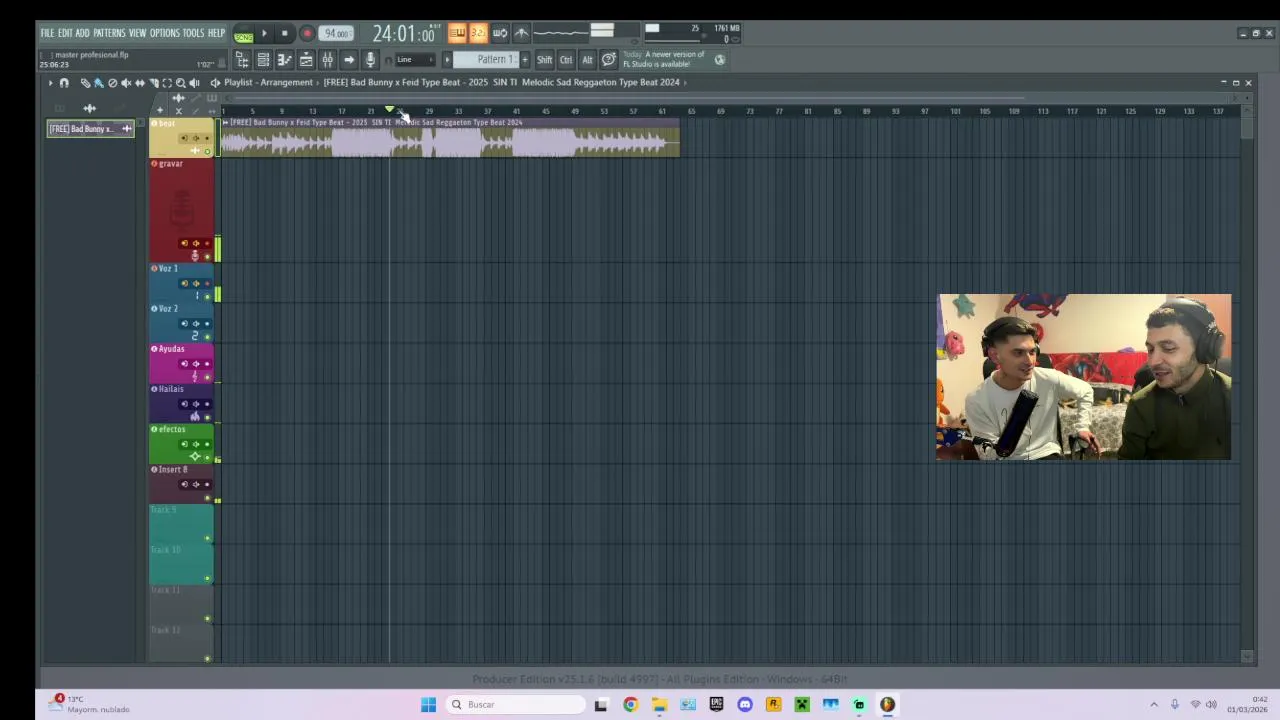Image resolution: width=1280 pixels, height=720 pixels.
Task: Open the OPTIONS menu
Action: click(165, 33)
